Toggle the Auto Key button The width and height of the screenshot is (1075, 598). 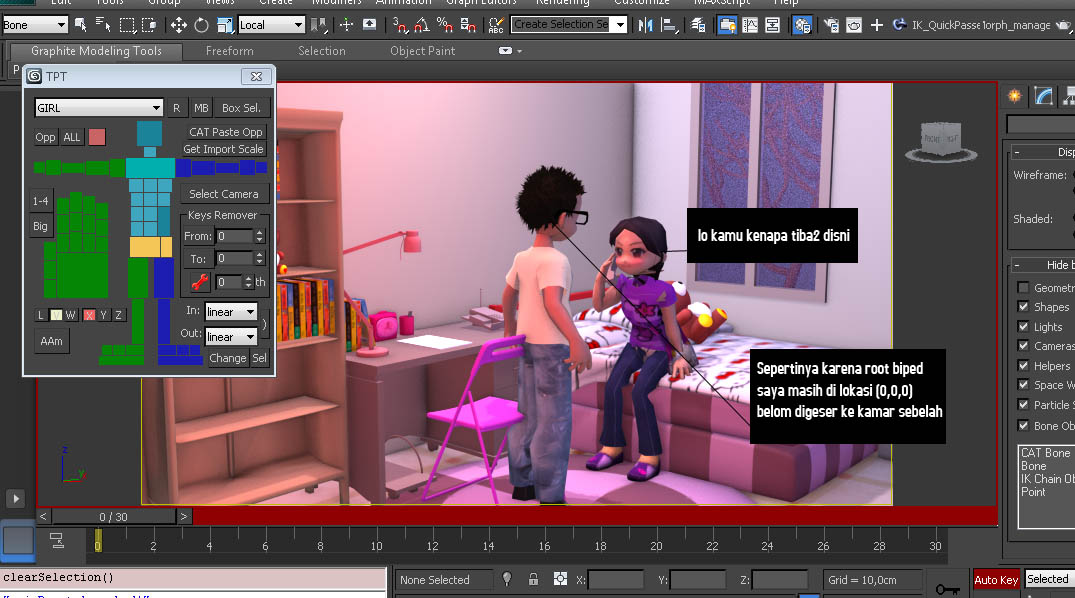[x=996, y=579]
